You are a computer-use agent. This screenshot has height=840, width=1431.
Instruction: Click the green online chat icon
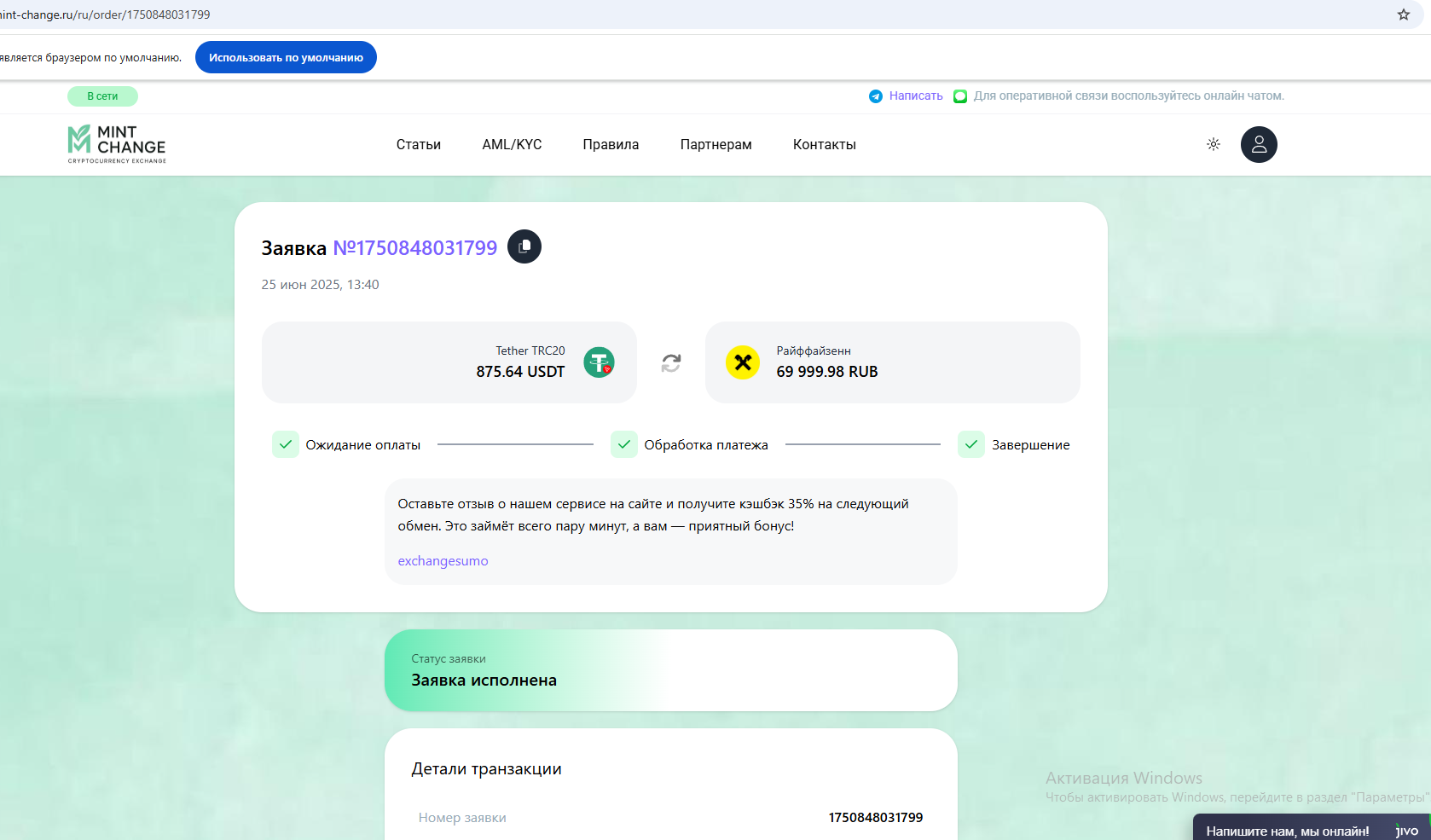coord(959,96)
